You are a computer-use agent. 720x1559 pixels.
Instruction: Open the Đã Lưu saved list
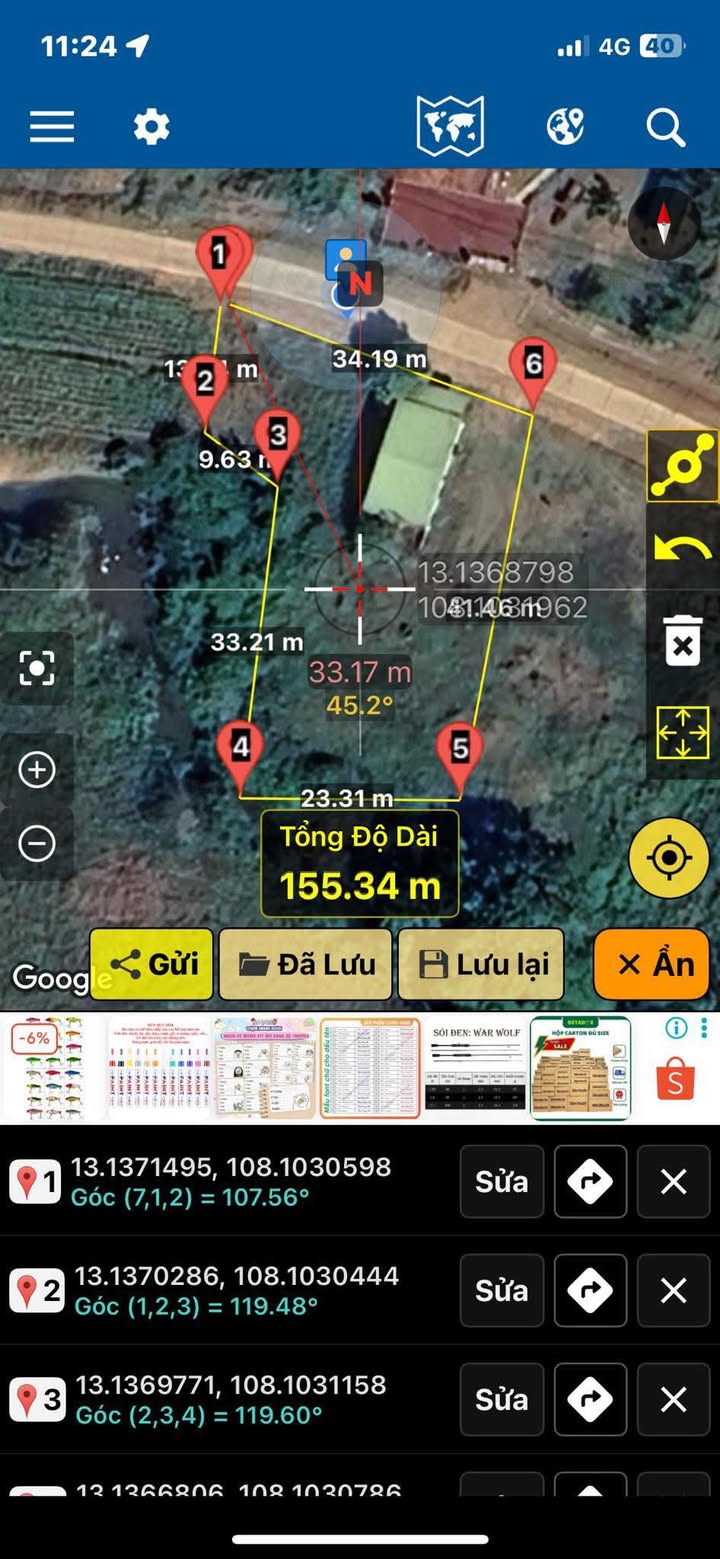pos(306,964)
